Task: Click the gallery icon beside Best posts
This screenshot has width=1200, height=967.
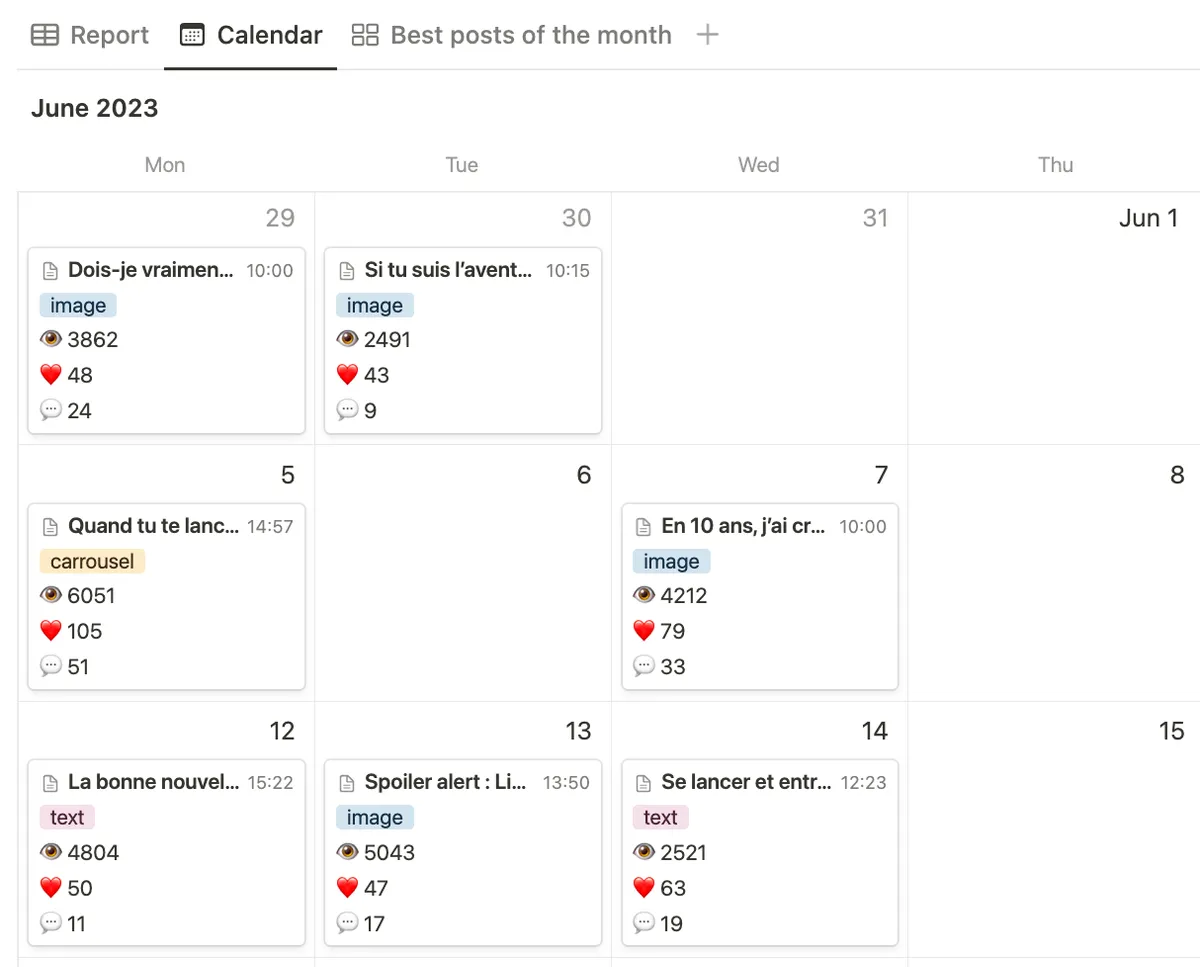Action: click(364, 34)
